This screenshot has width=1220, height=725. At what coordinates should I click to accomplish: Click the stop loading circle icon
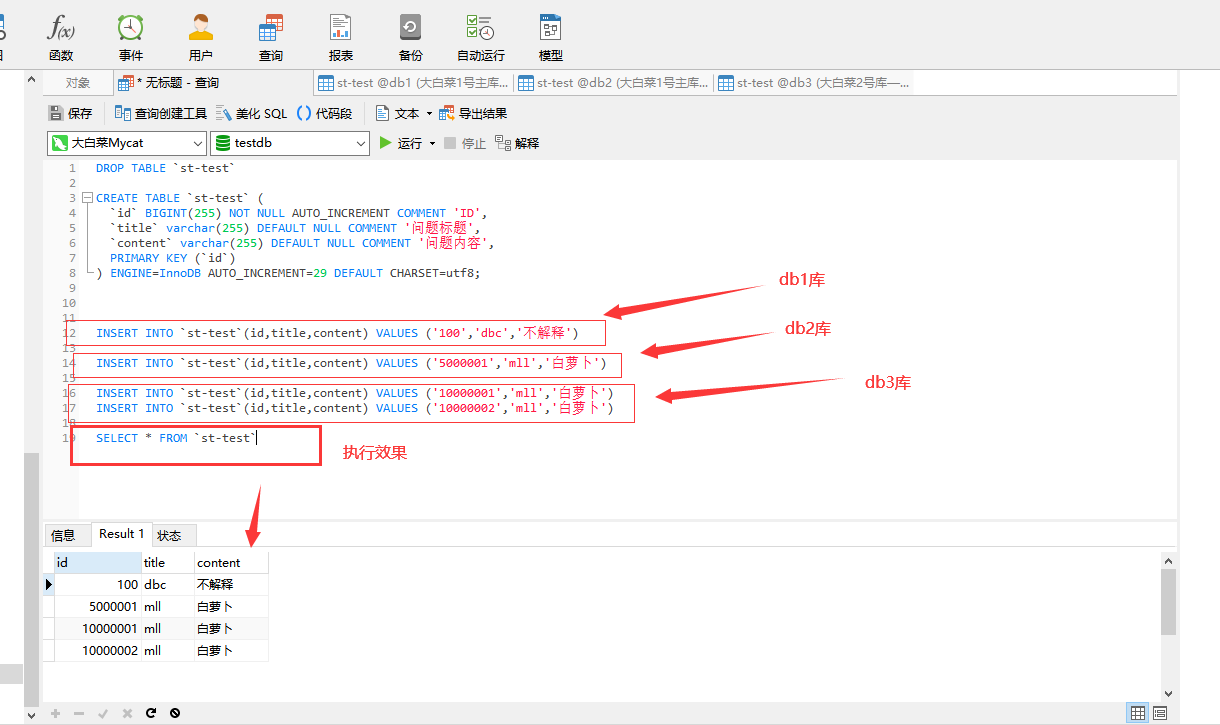point(175,713)
